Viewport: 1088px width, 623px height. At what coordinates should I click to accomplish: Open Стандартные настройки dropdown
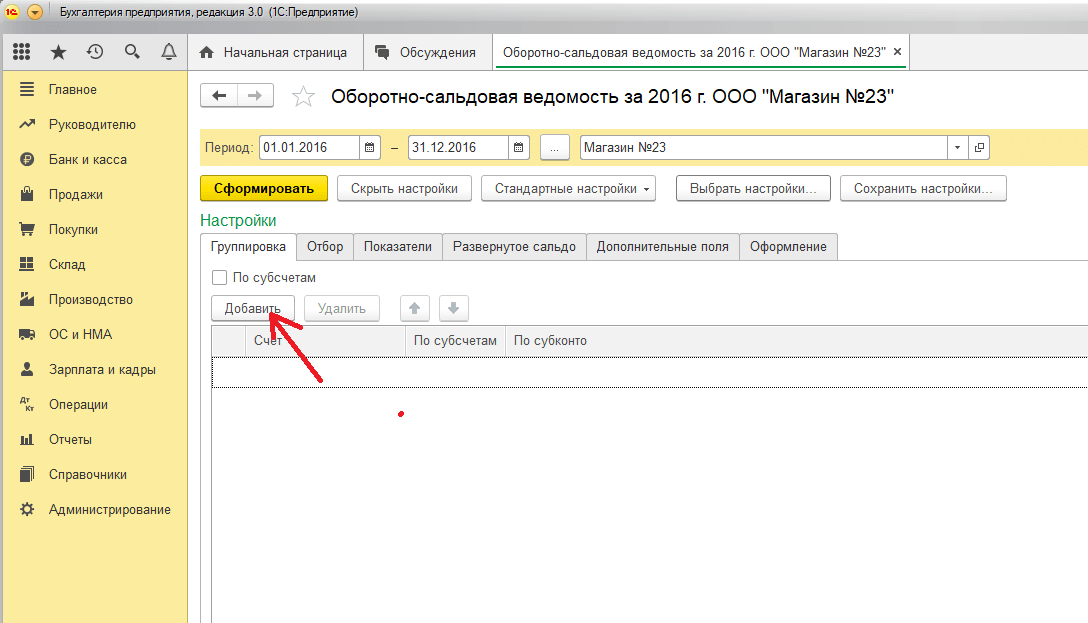point(568,188)
